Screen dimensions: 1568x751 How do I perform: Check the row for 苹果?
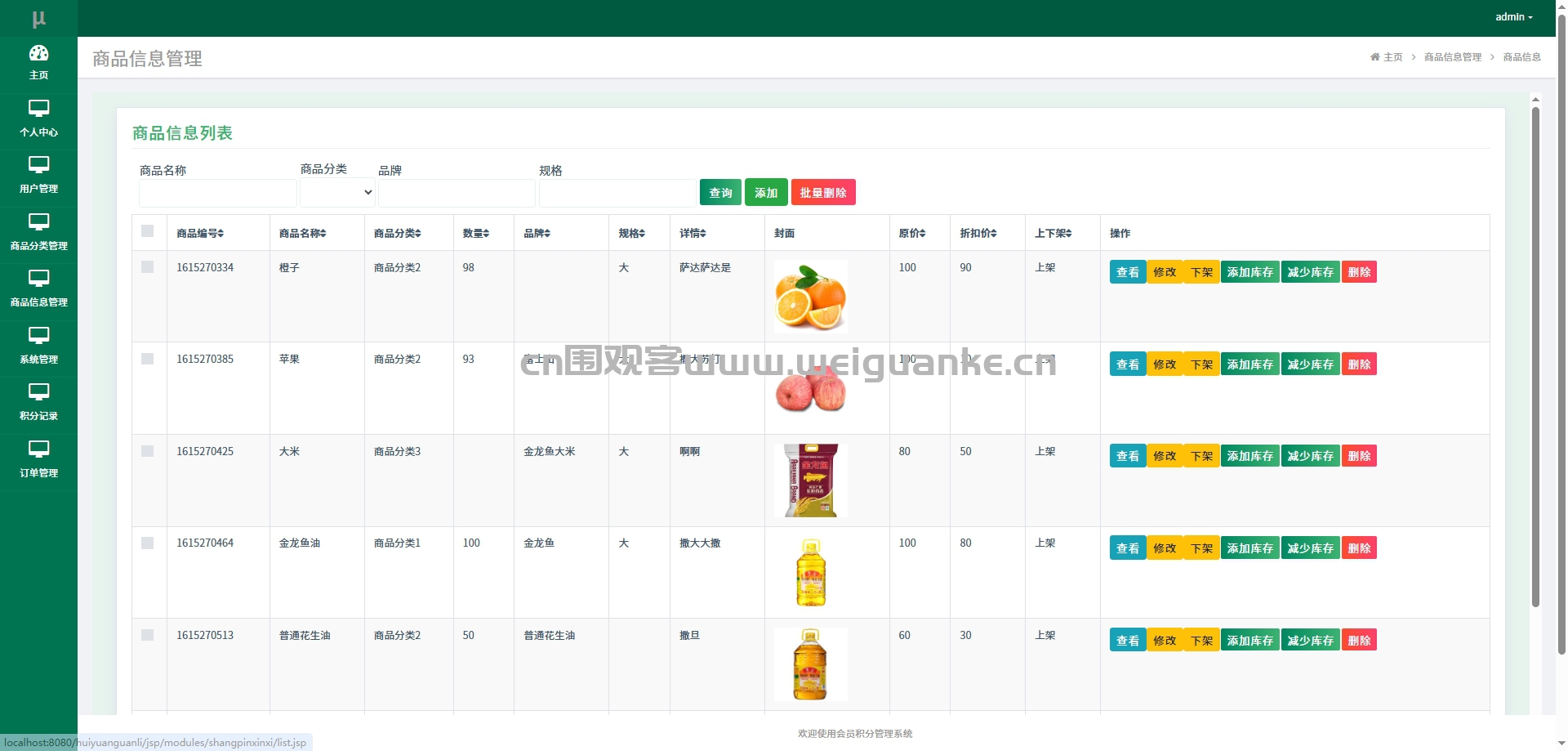148,359
